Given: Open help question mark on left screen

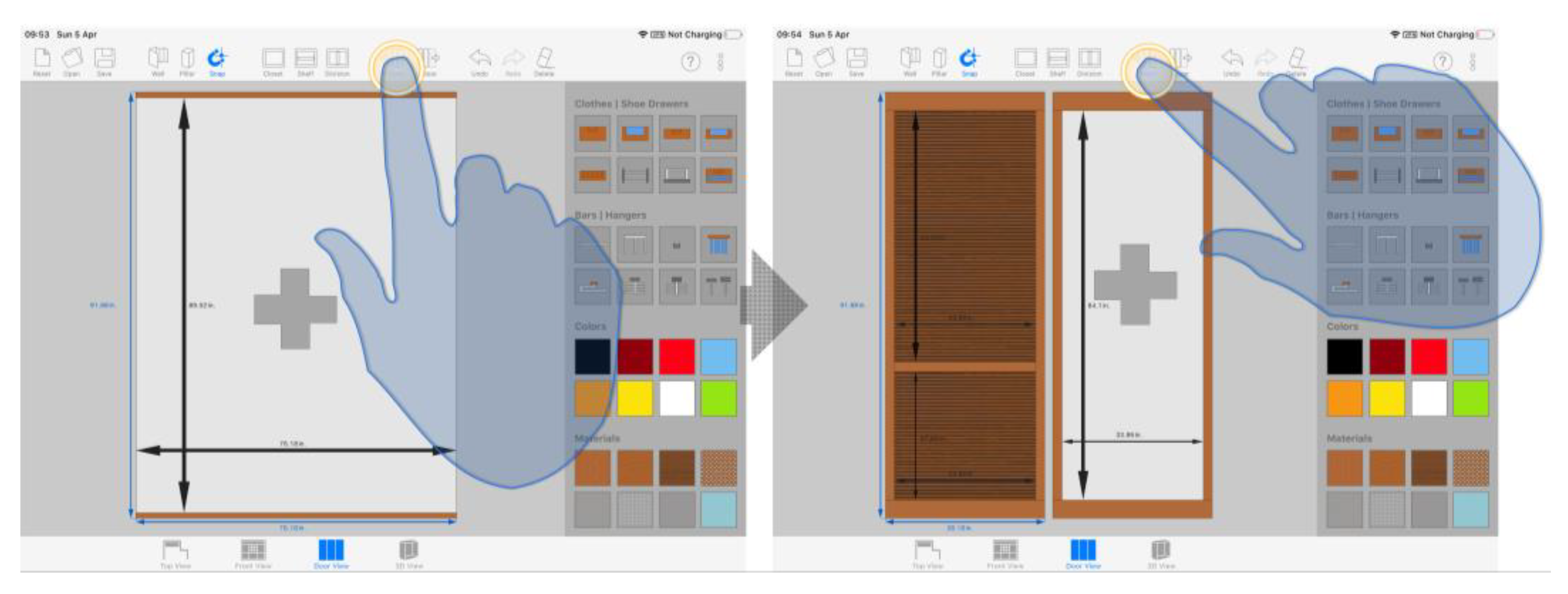Looking at the screenshot, I should (690, 62).
